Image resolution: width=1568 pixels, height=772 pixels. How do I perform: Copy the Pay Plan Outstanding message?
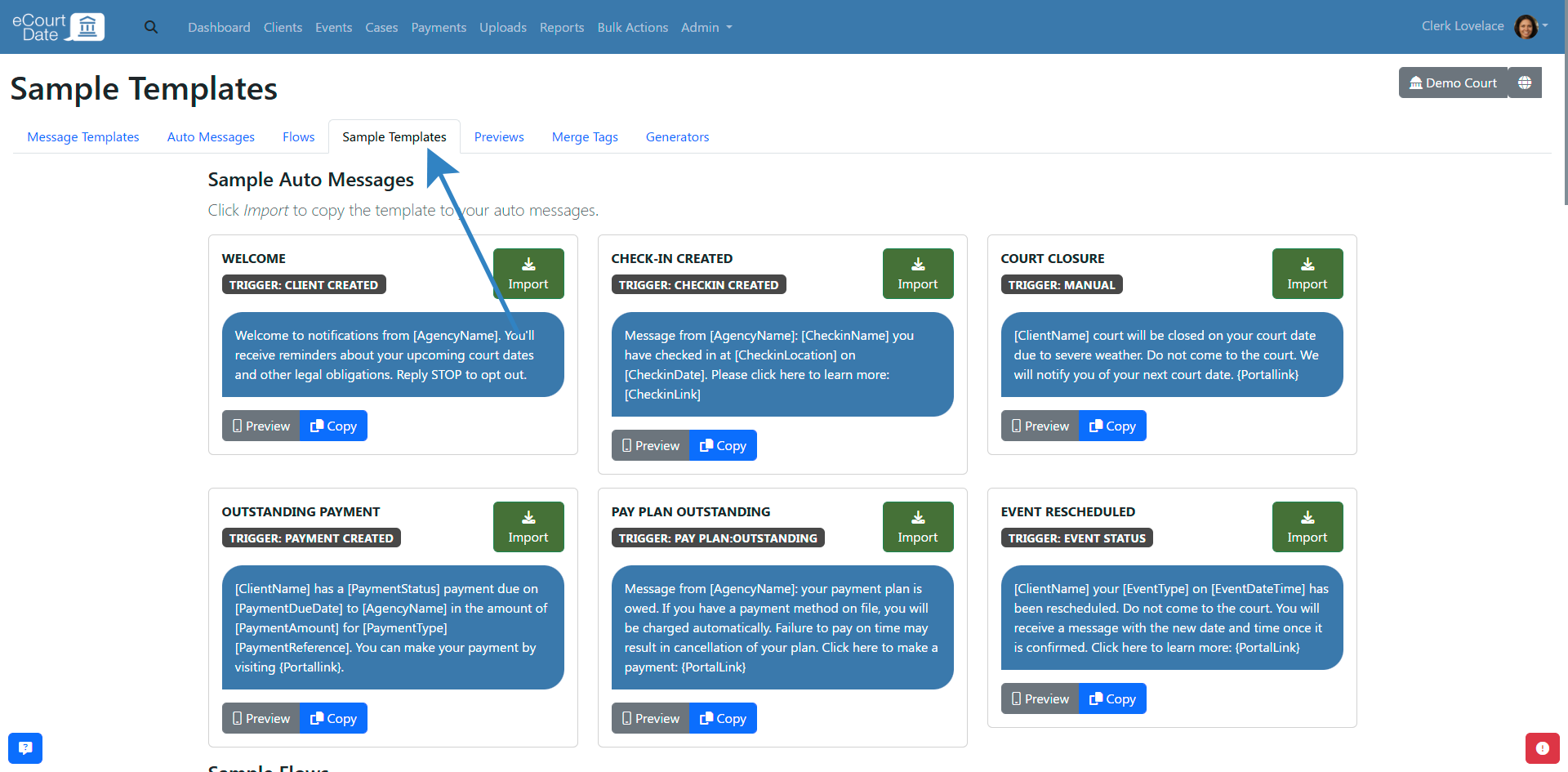[723, 718]
